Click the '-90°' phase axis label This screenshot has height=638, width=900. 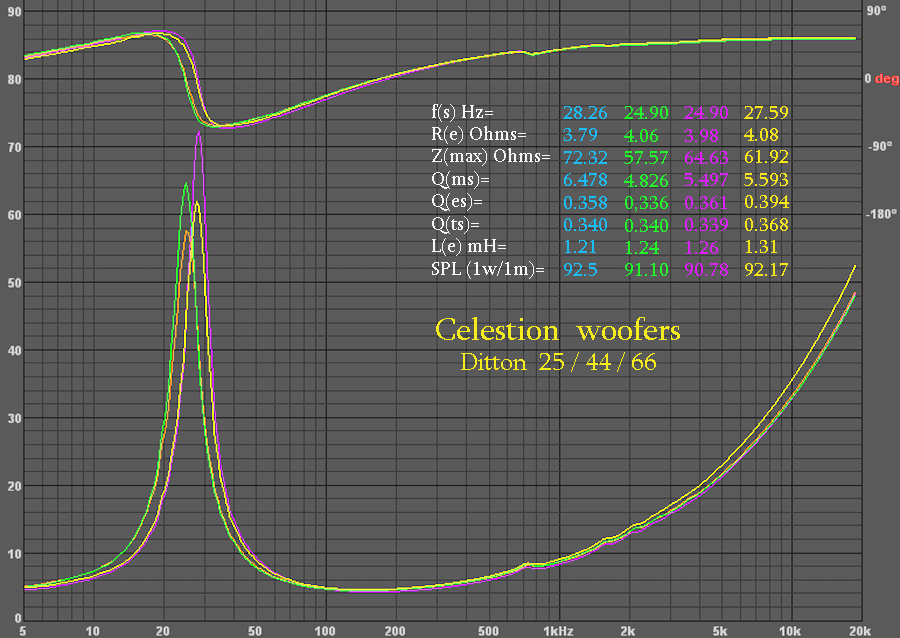point(880,146)
